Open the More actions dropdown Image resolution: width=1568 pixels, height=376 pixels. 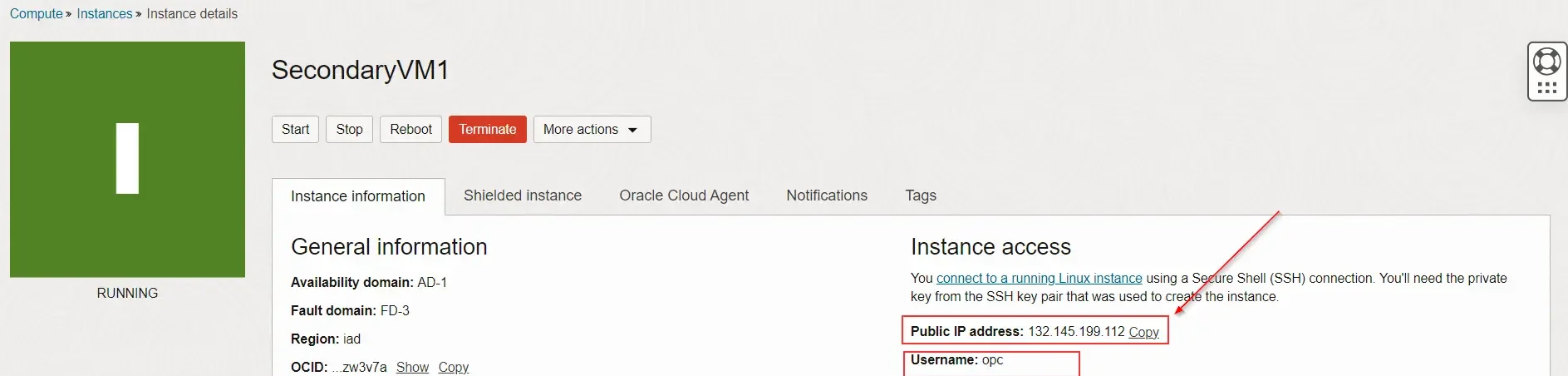[591, 129]
